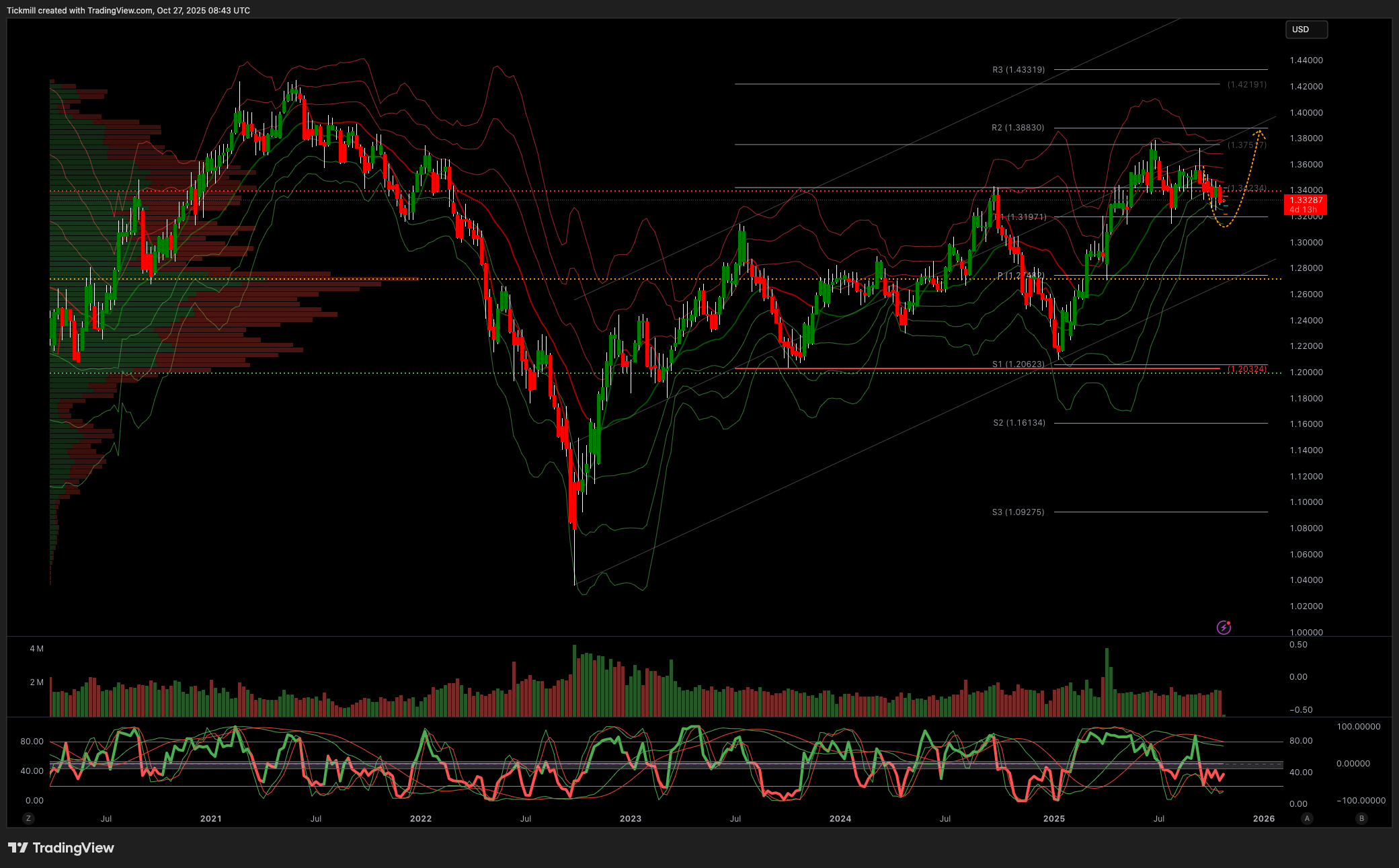This screenshot has width=1399, height=868.
Task: Click the Tickmill TradingView.com attribution text
Action: point(128,11)
